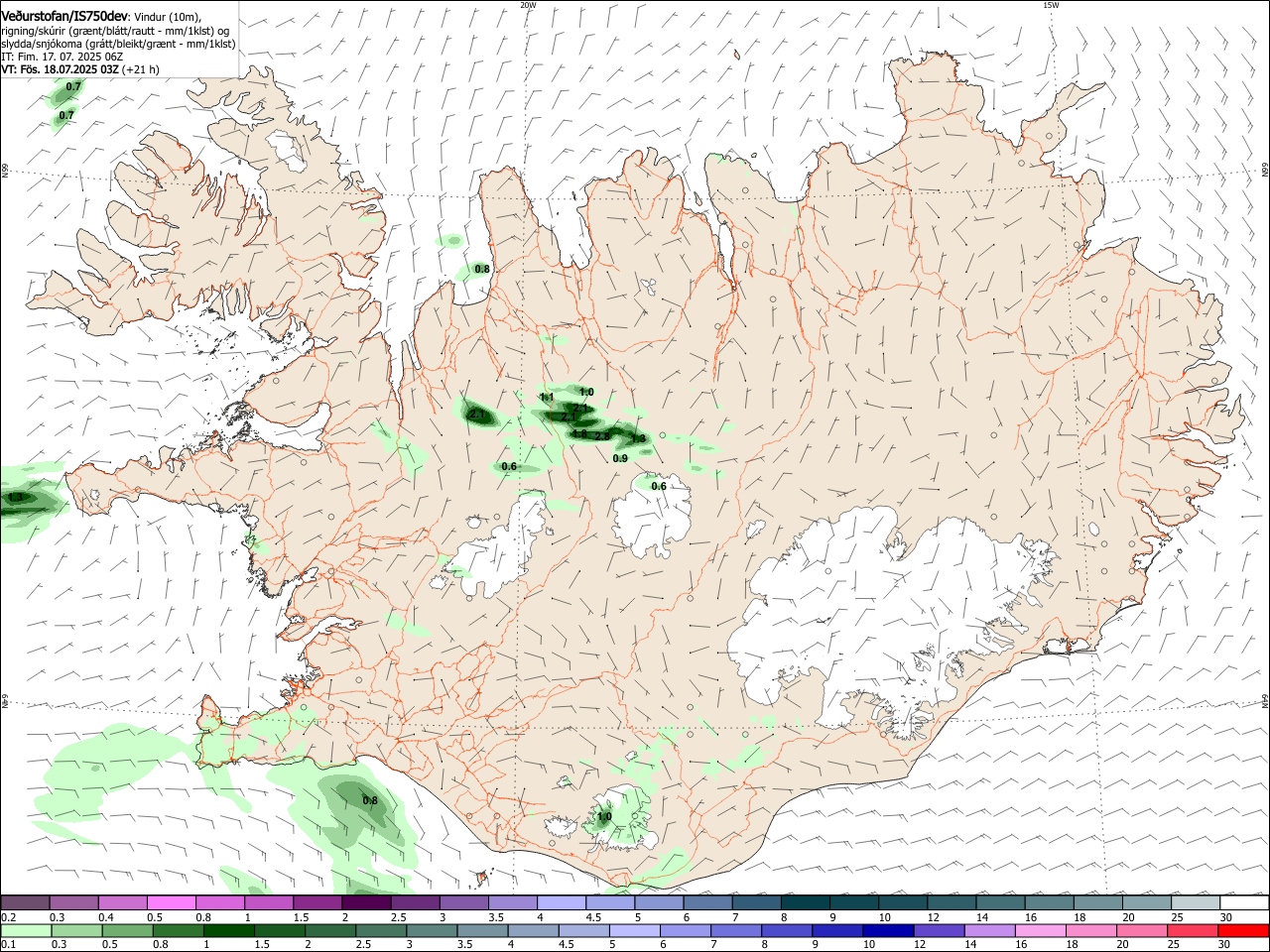The width and height of the screenshot is (1270, 952).
Task: Click the 'slydda/snjókoma' legend description line
Action: click(x=118, y=44)
